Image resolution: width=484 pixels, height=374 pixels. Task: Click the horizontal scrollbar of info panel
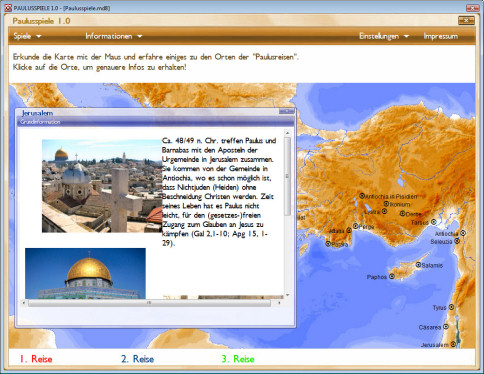151,303
